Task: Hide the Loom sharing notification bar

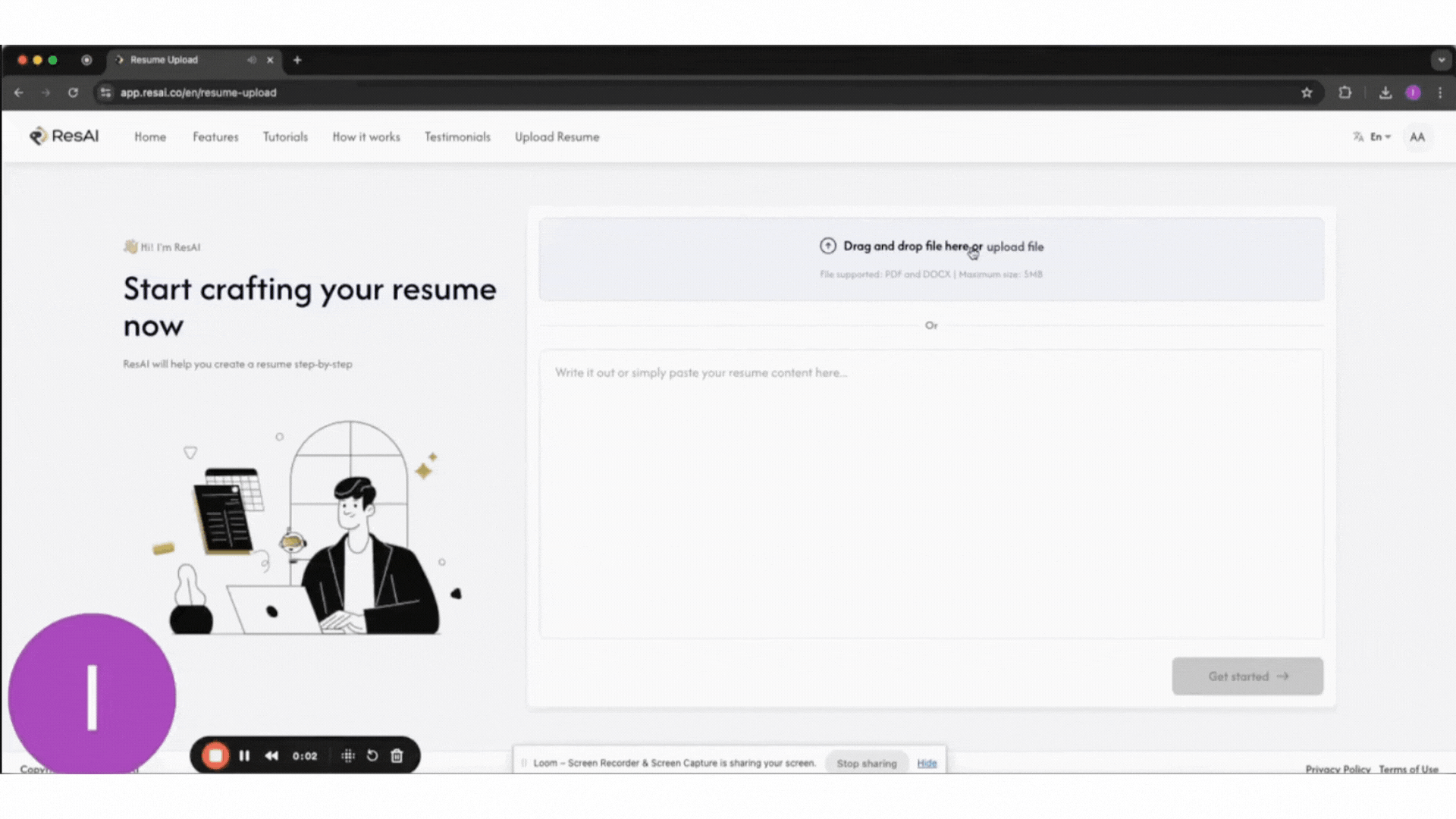Action: pos(927,763)
